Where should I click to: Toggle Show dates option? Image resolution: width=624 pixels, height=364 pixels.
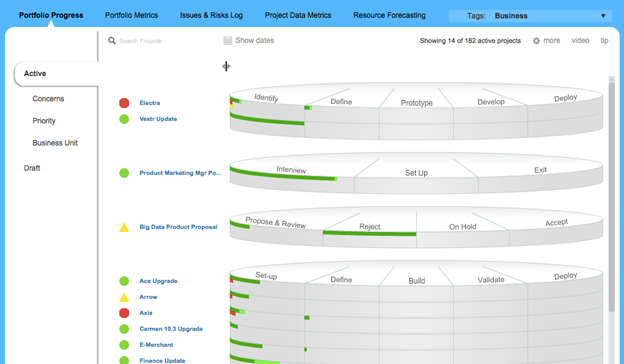coord(249,41)
